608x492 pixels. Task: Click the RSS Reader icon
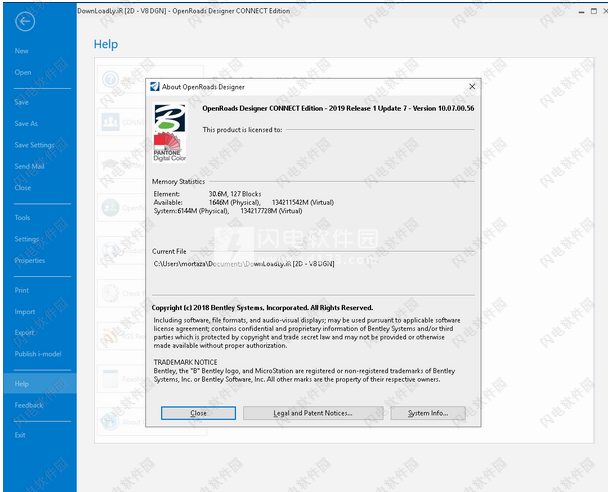coord(110,336)
